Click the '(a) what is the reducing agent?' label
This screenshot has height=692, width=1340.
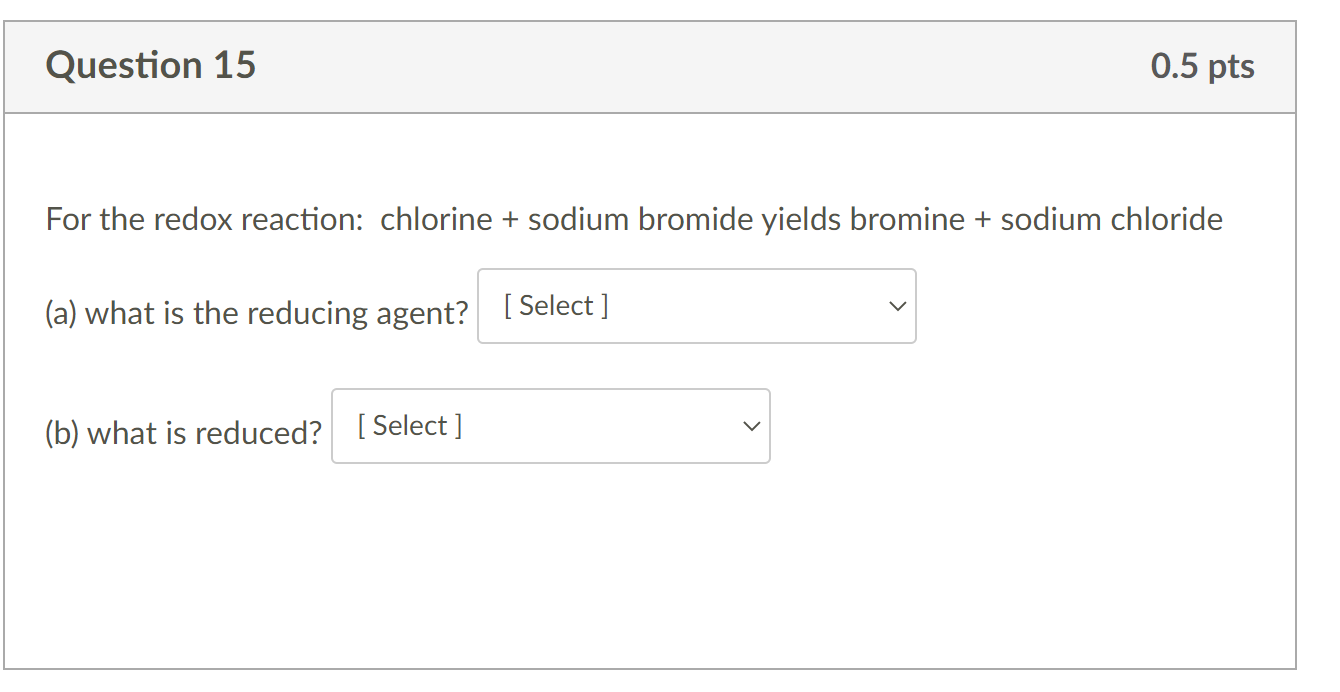(257, 313)
